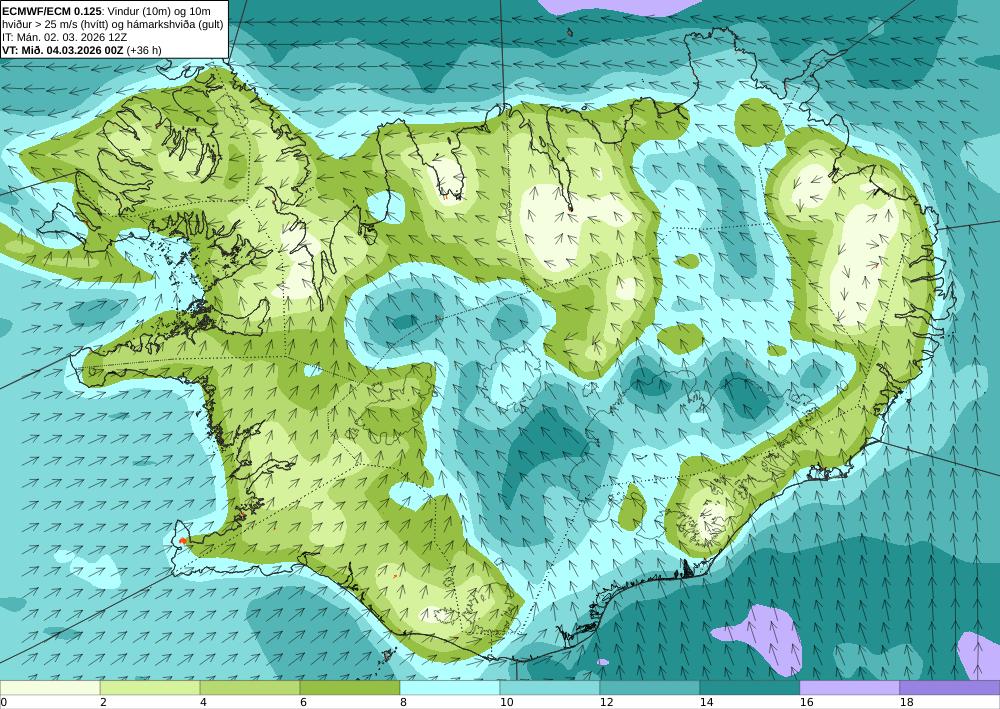Click the pale cyan 8–10 legend swatch

point(450,688)
